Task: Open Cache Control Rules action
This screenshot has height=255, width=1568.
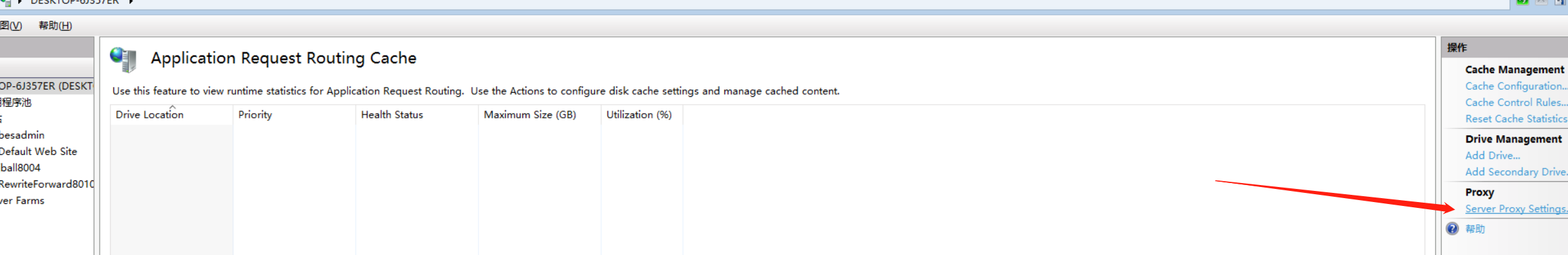Action: coord(1516,102)
